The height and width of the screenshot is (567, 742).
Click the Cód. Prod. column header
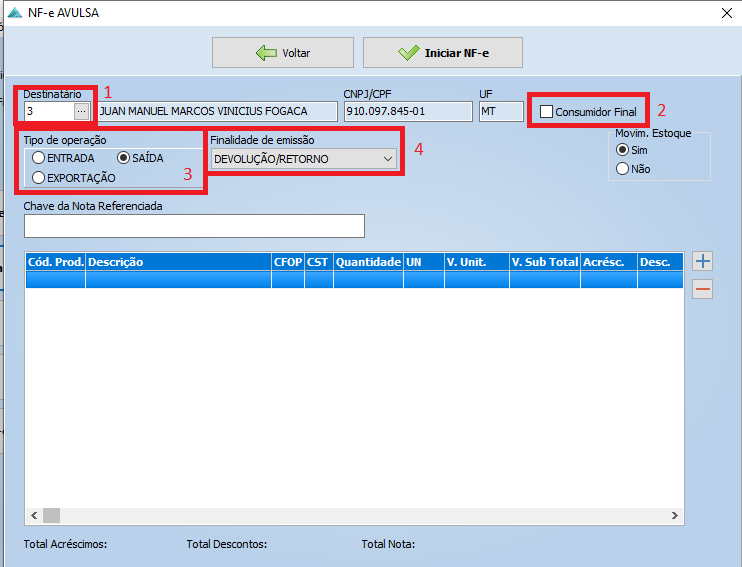pos(55,262)
